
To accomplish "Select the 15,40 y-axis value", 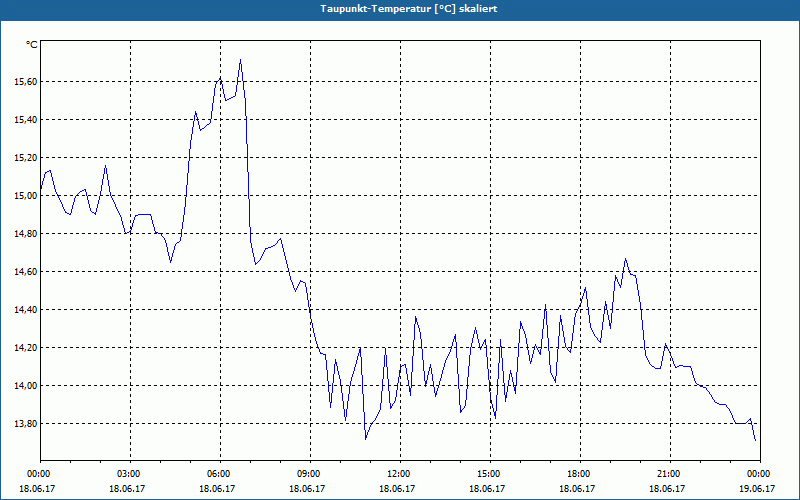I will click(x=26, y=119).
